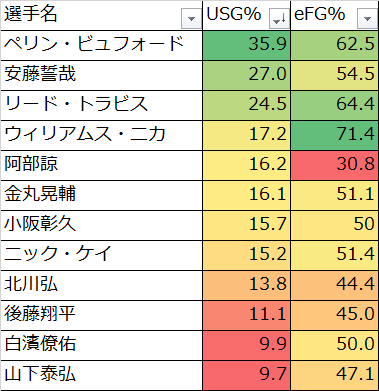Open the eFG% column filter dropdown
Image resolution: width=379 pixels, height=391 pixels.
click(x=367, y=19)
